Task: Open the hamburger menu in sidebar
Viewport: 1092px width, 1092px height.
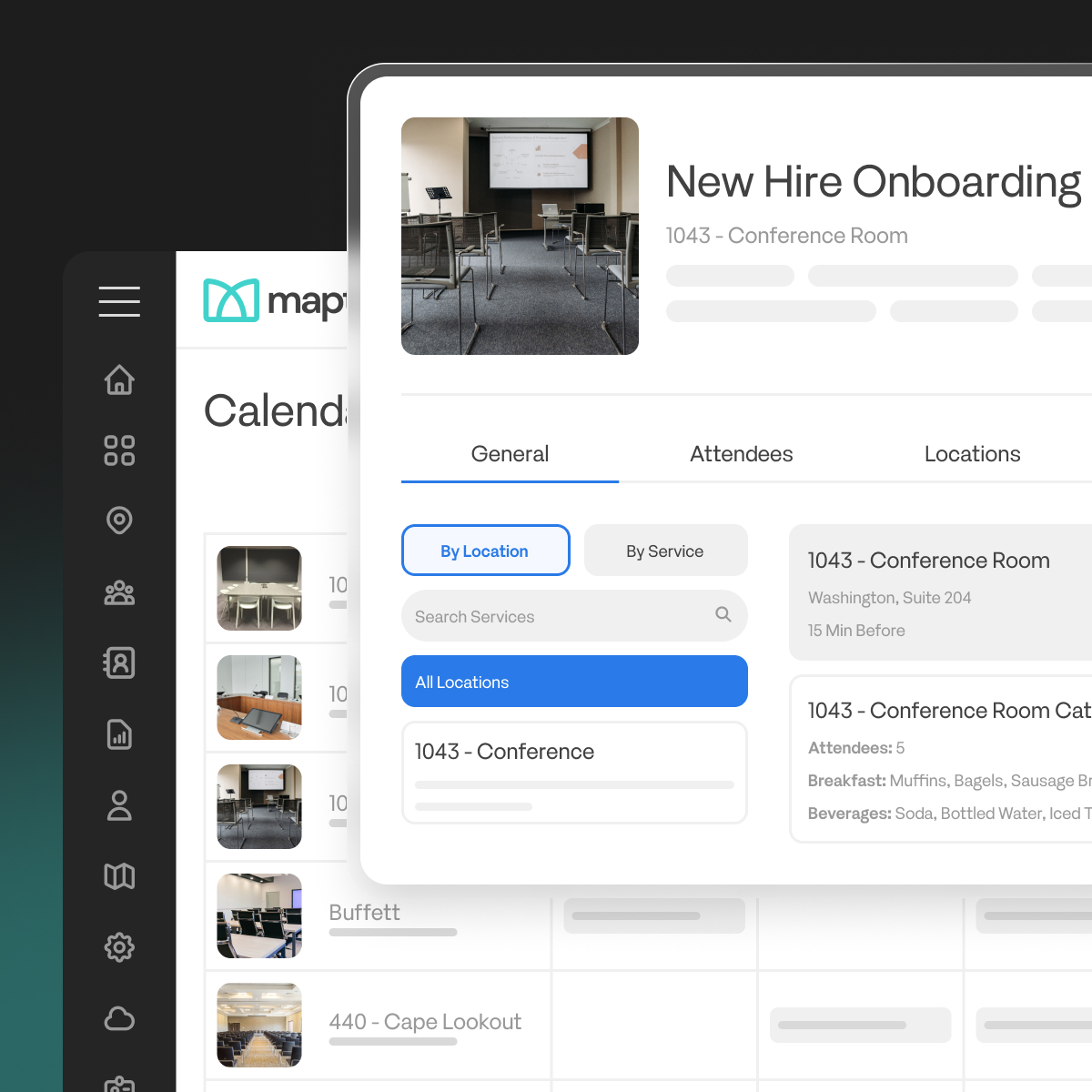Action: pos(119,301)
